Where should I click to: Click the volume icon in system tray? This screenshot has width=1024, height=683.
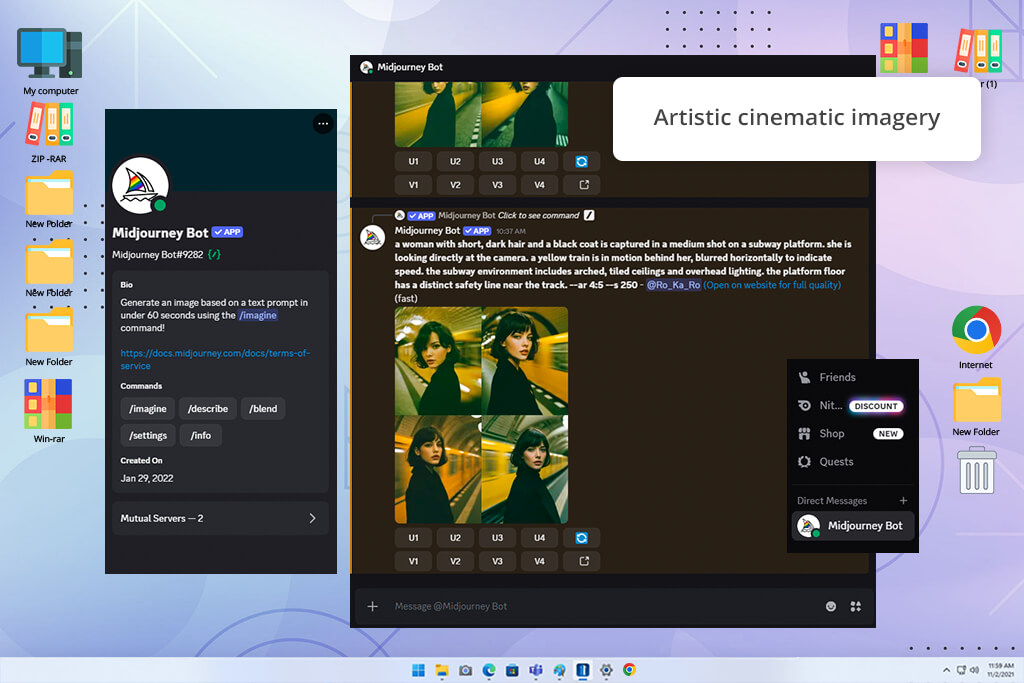[x=974, y=670]
